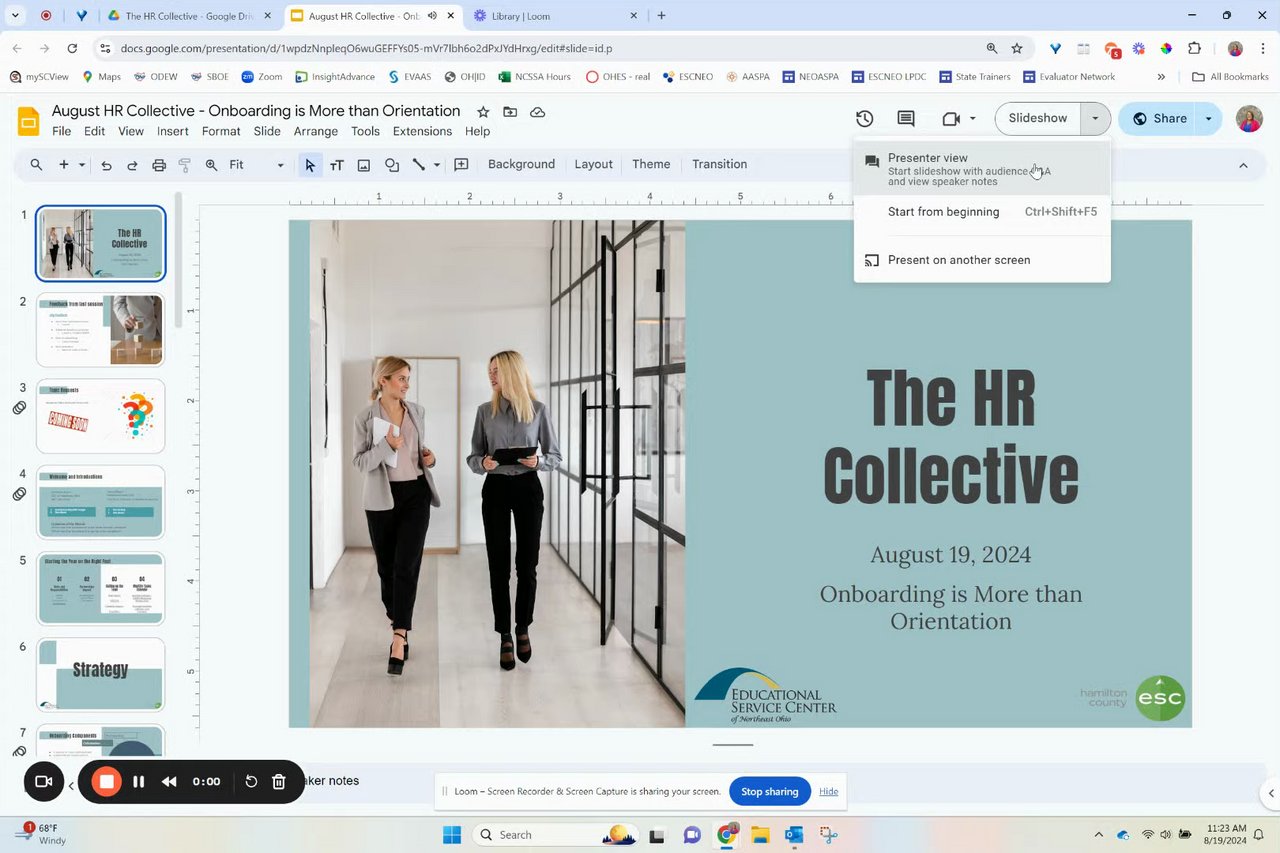Open the Chrome Extensions puzzle icon
Viewport: 1280px width, 853px height.
pyautogui.click(x=1194, y=48)
